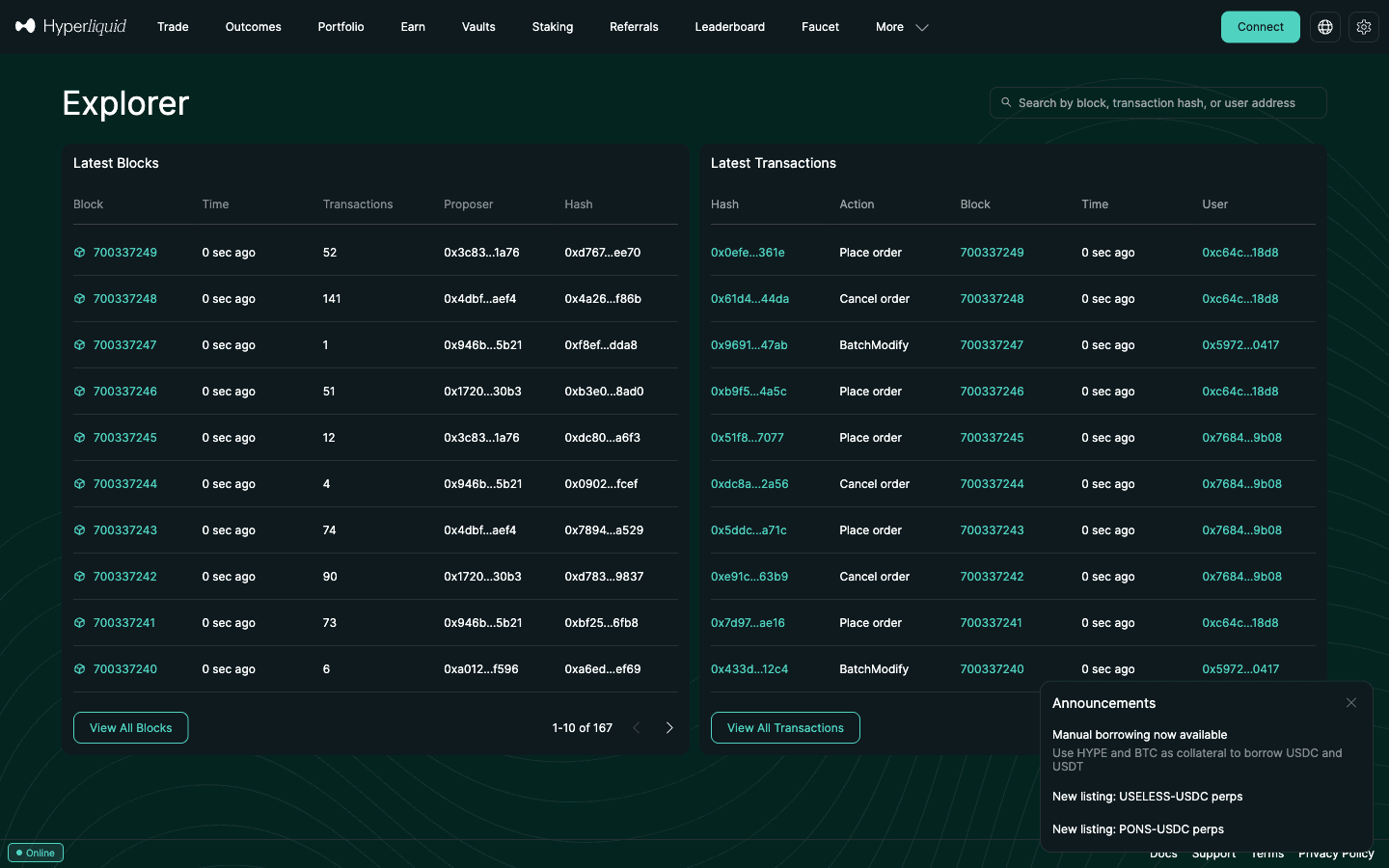
Task: Open block 700337248 in Latest Blocks
Action: point(125,299)
